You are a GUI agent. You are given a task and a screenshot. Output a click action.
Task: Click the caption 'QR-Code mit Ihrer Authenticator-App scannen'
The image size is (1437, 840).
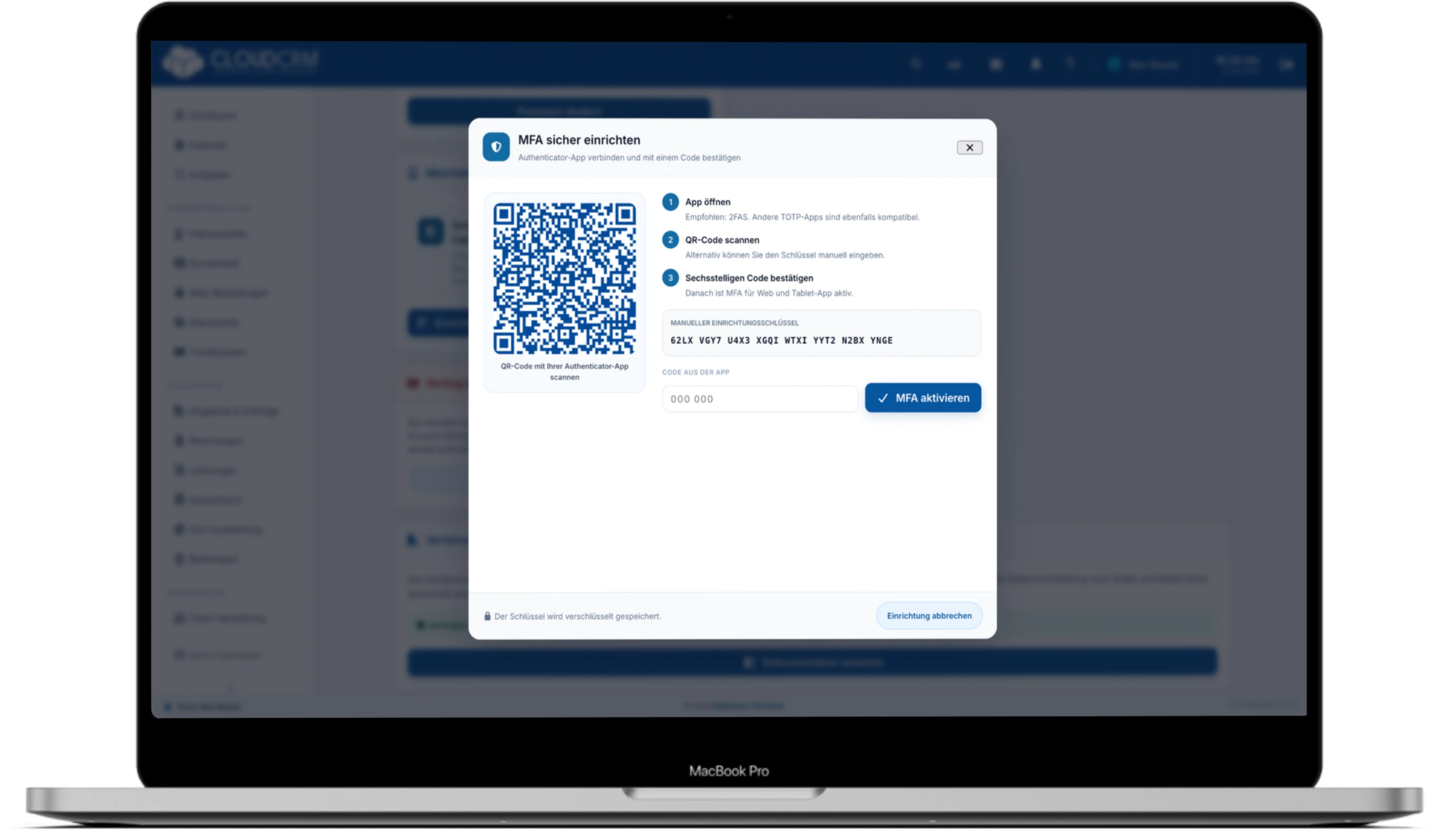[565, 372]
